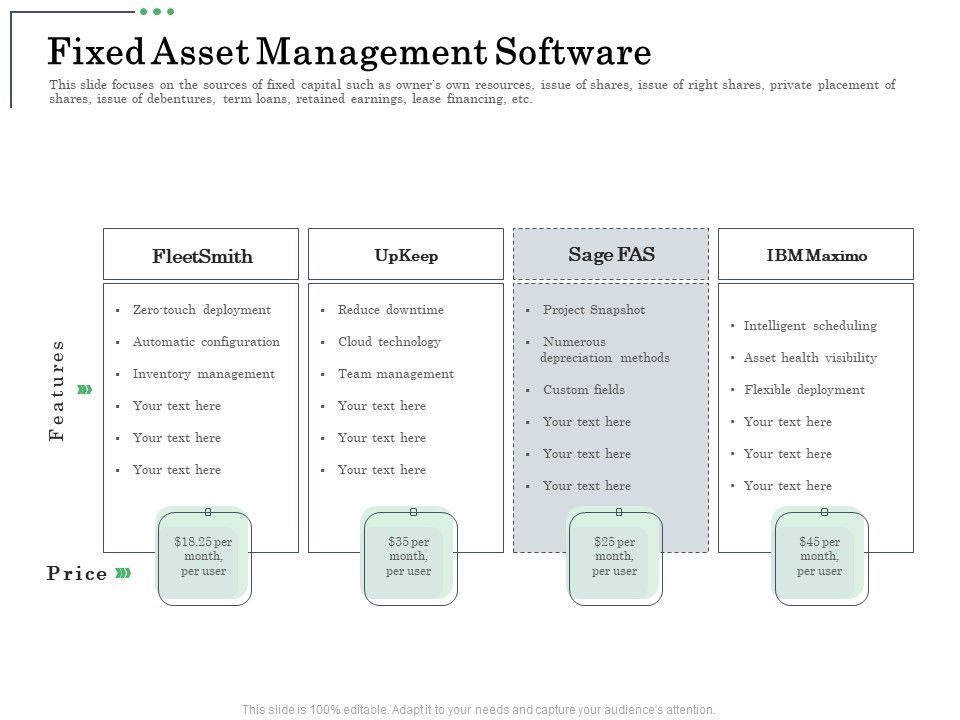
Task: Click 'Numerous depreciation methods' bullet
Action: (605, 350)
